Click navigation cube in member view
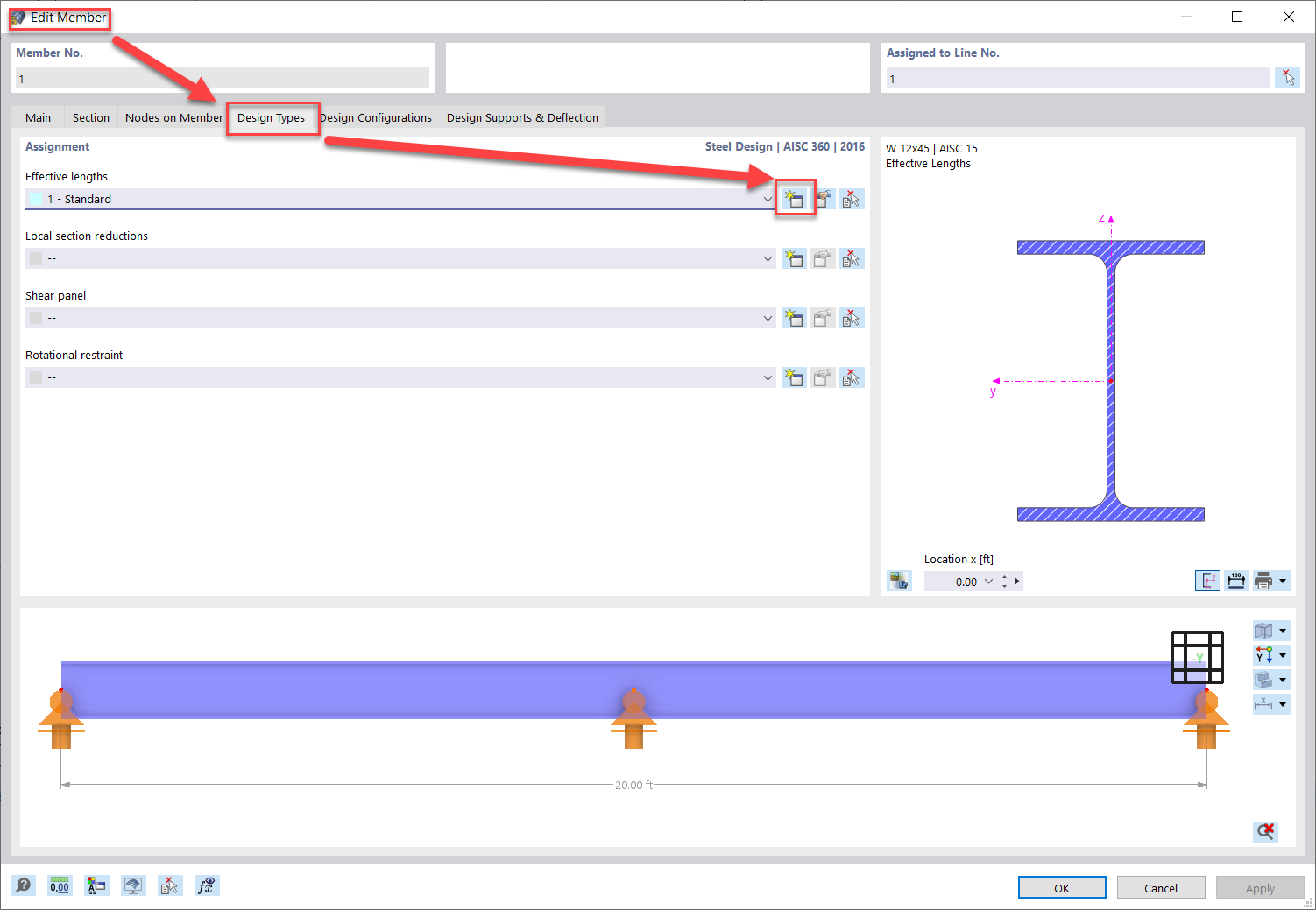This screenshot has width=1316, height=910. click(1198, 658)
